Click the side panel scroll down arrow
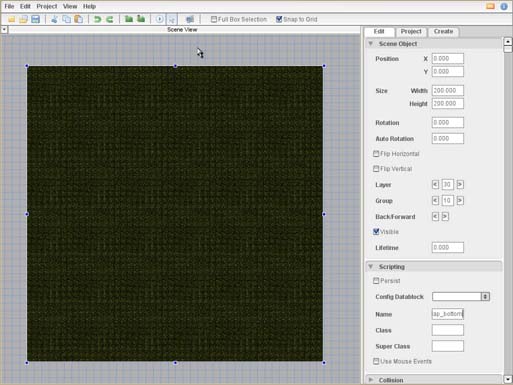This screenshot has height=385, width=513. pos(508,379)
